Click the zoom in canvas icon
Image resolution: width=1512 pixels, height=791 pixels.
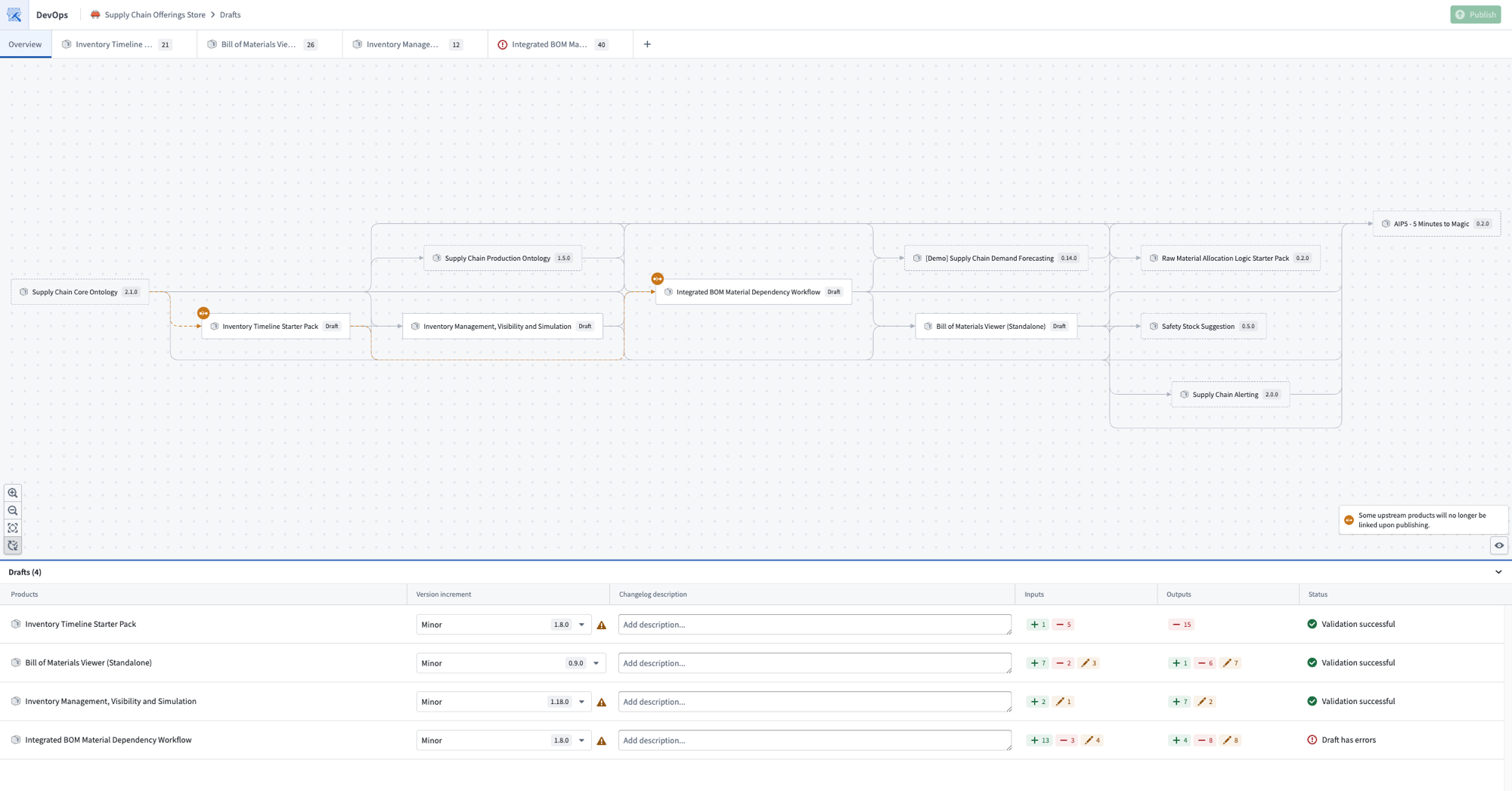[13, 493]
